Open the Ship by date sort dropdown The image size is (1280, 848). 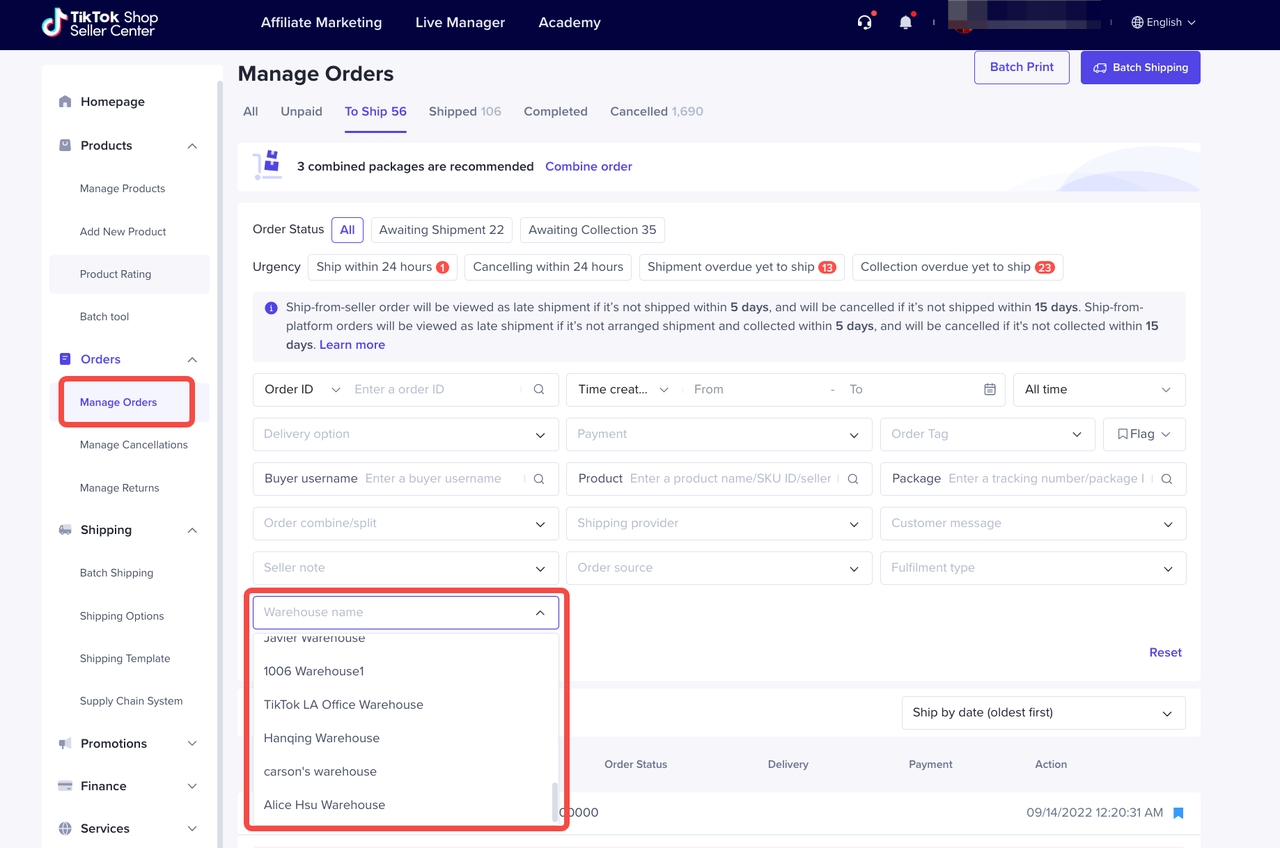click(1042, 713)
